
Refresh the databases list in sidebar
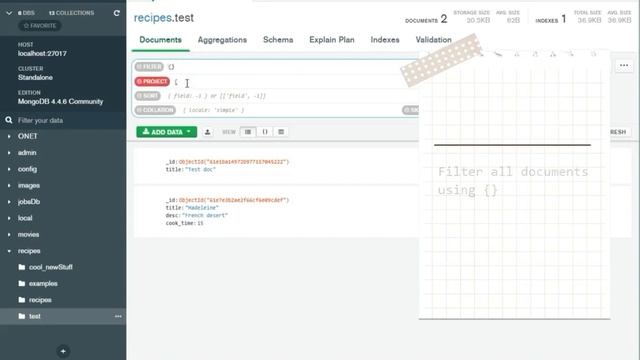click(x=117, y=13)
